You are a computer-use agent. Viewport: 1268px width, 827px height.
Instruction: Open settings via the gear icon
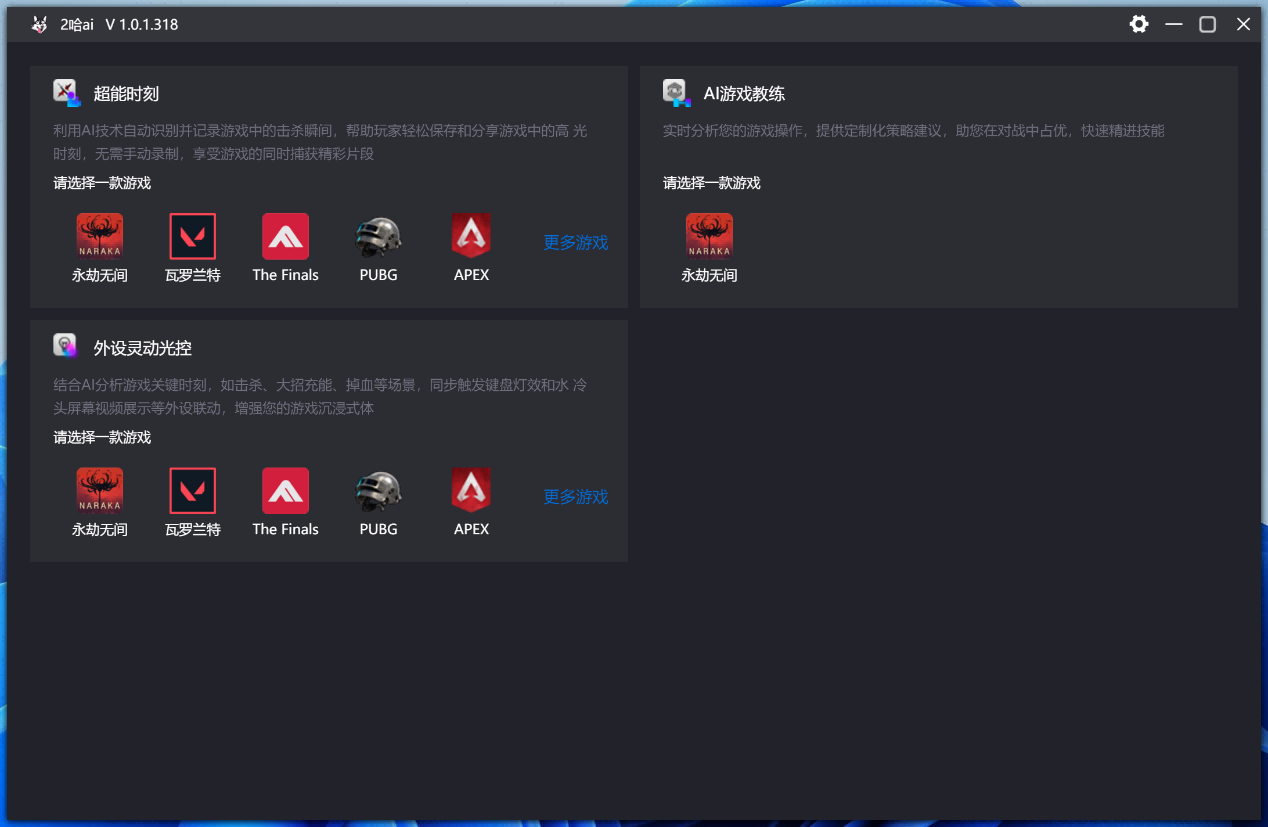[x=1139, y=24]
